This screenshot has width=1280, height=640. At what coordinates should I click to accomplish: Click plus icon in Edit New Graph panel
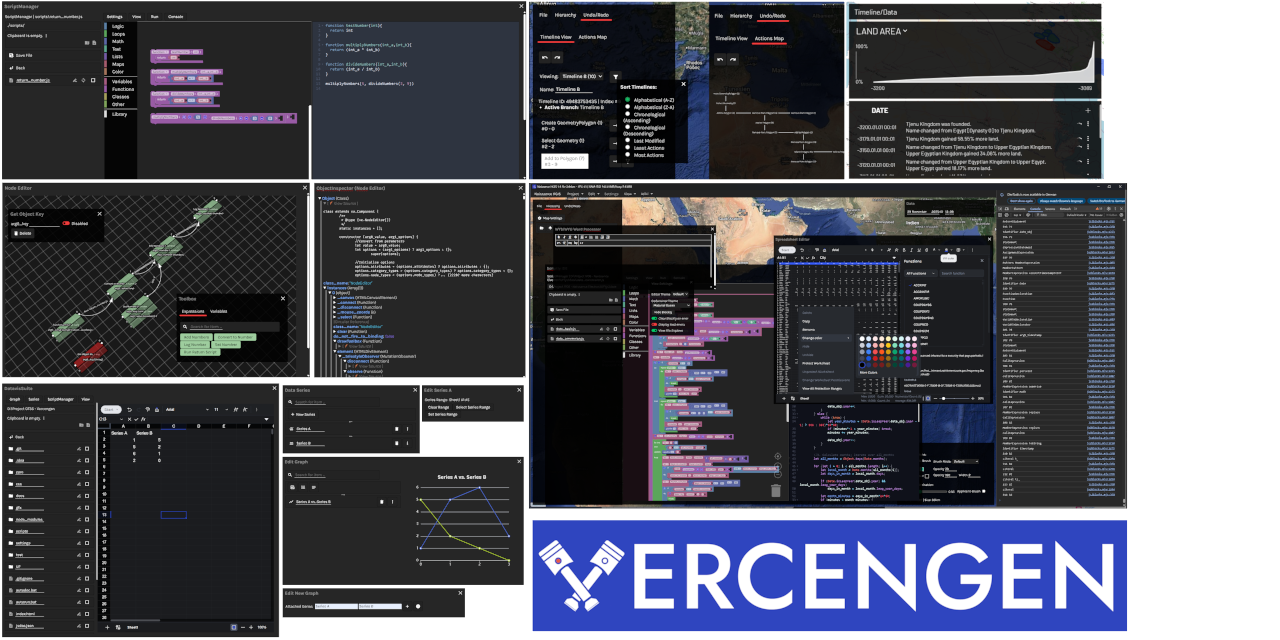pyautogui.click(x=407, y=606)
